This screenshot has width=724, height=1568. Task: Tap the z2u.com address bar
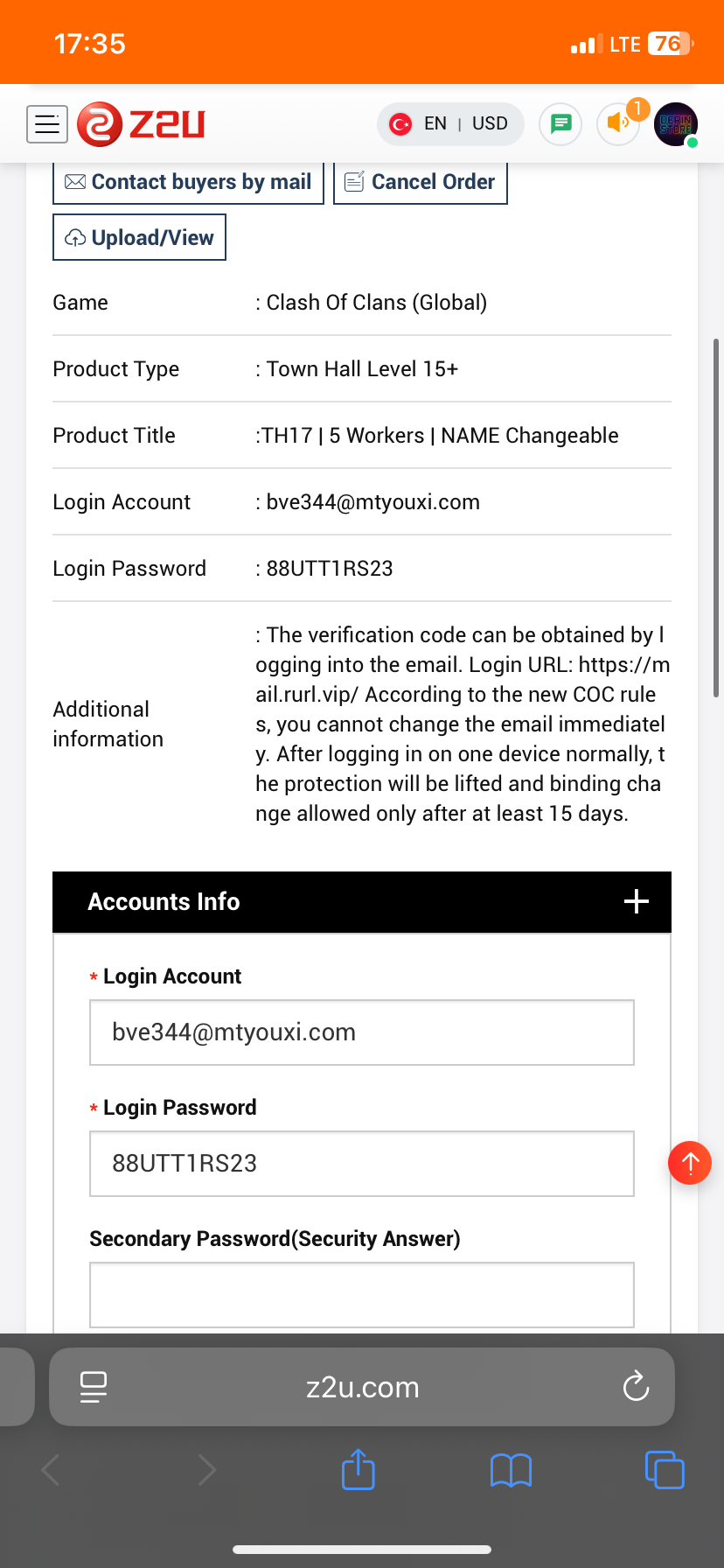pyautogui.click(x=362, y=1387)
